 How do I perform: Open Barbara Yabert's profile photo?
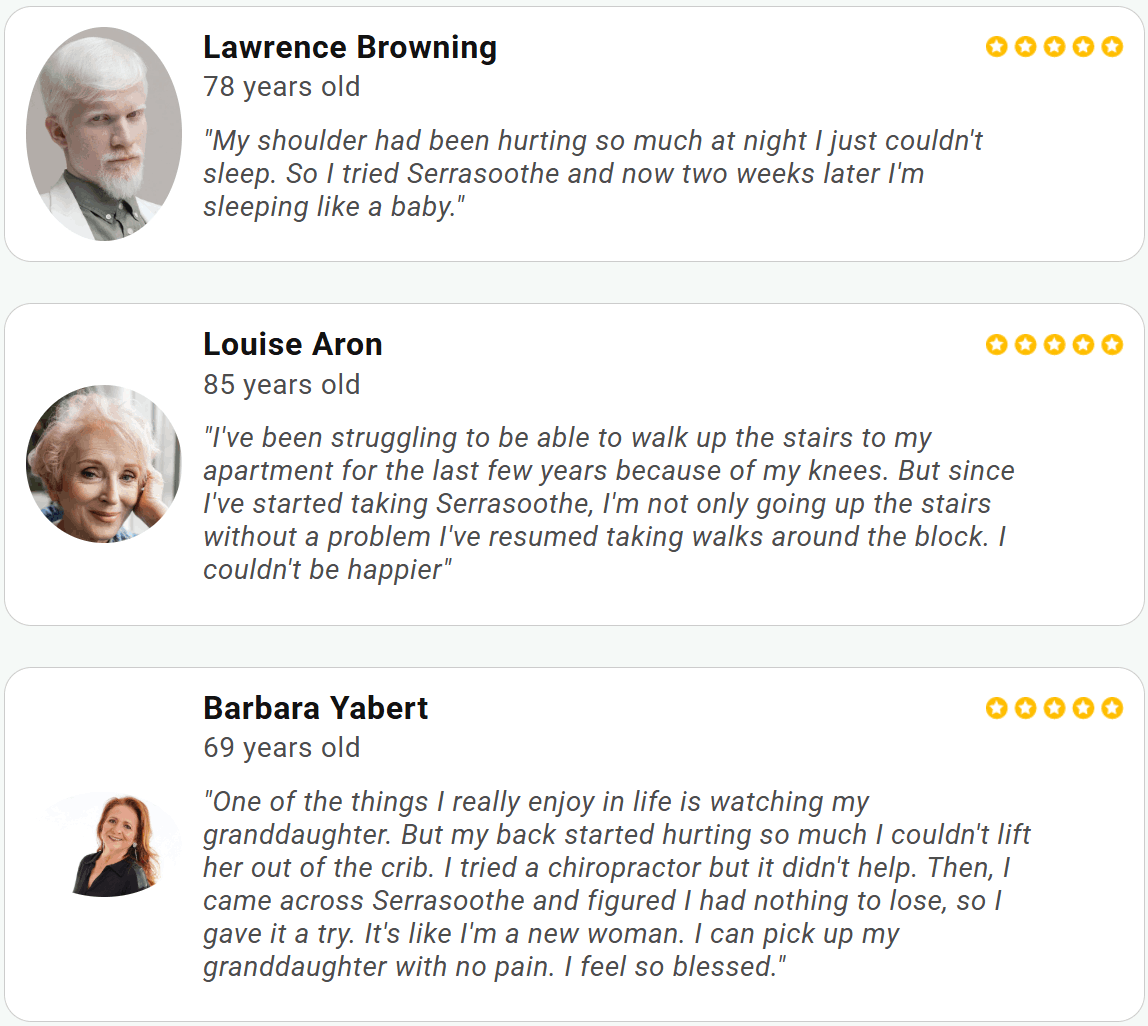tap(114, 845)
